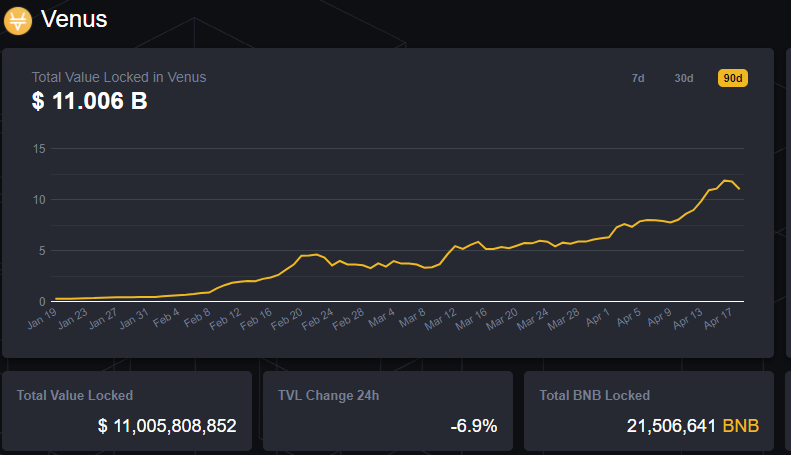This screenshot has height=455, width=791.
Task: Click the $ 11,005,808,852 amount
Action: click(x=167, y=426)
